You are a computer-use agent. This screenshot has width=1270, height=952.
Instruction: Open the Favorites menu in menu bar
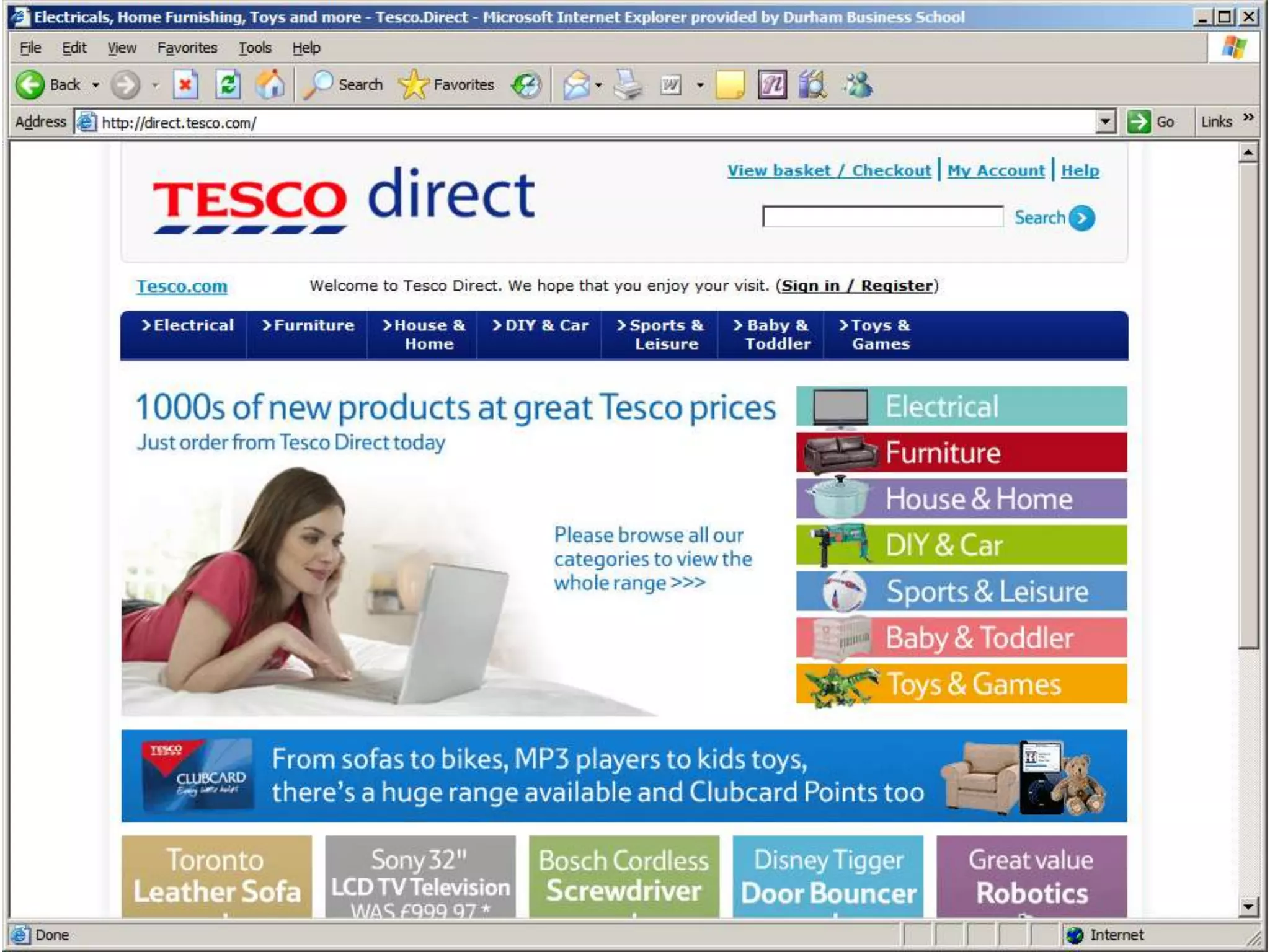click(x=187, y=48)
